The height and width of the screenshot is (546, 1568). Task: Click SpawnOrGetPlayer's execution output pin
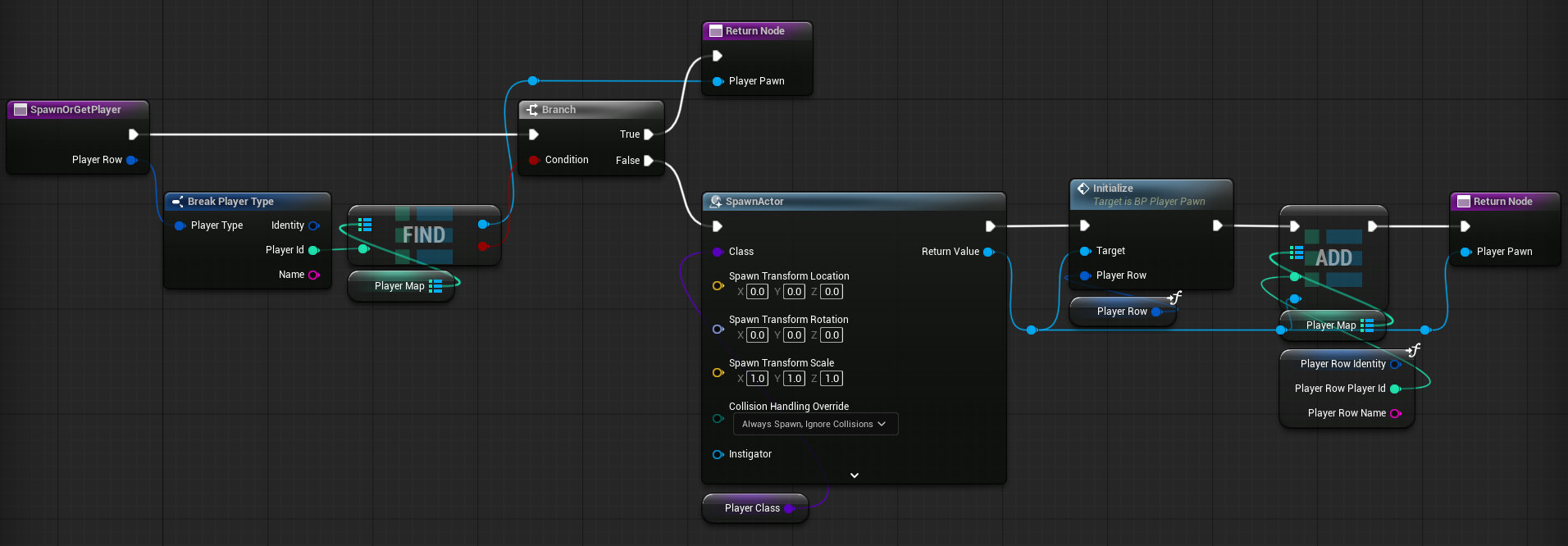tap(134, 134)
